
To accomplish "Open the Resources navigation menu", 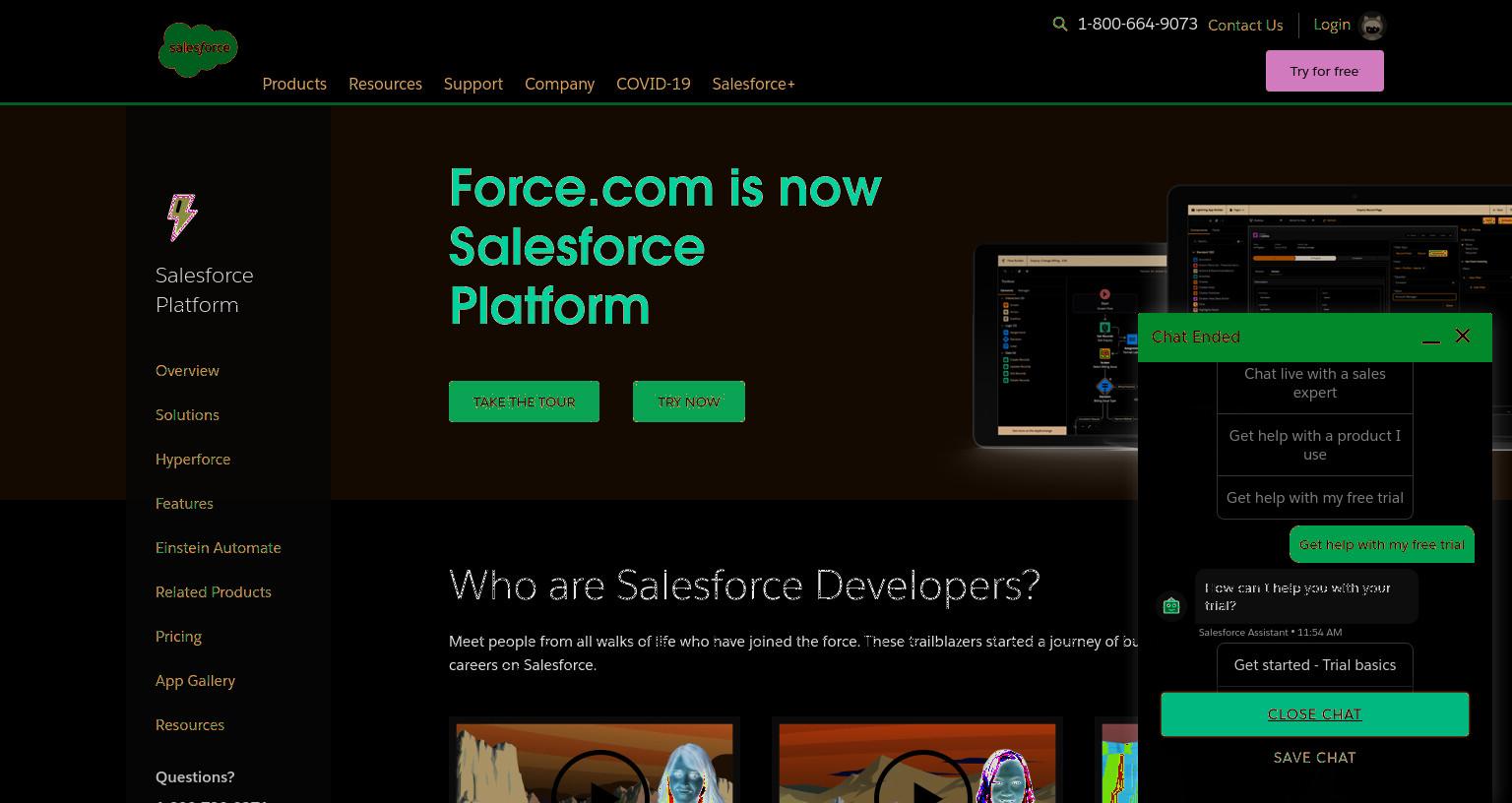I will [x=385, y=84].
